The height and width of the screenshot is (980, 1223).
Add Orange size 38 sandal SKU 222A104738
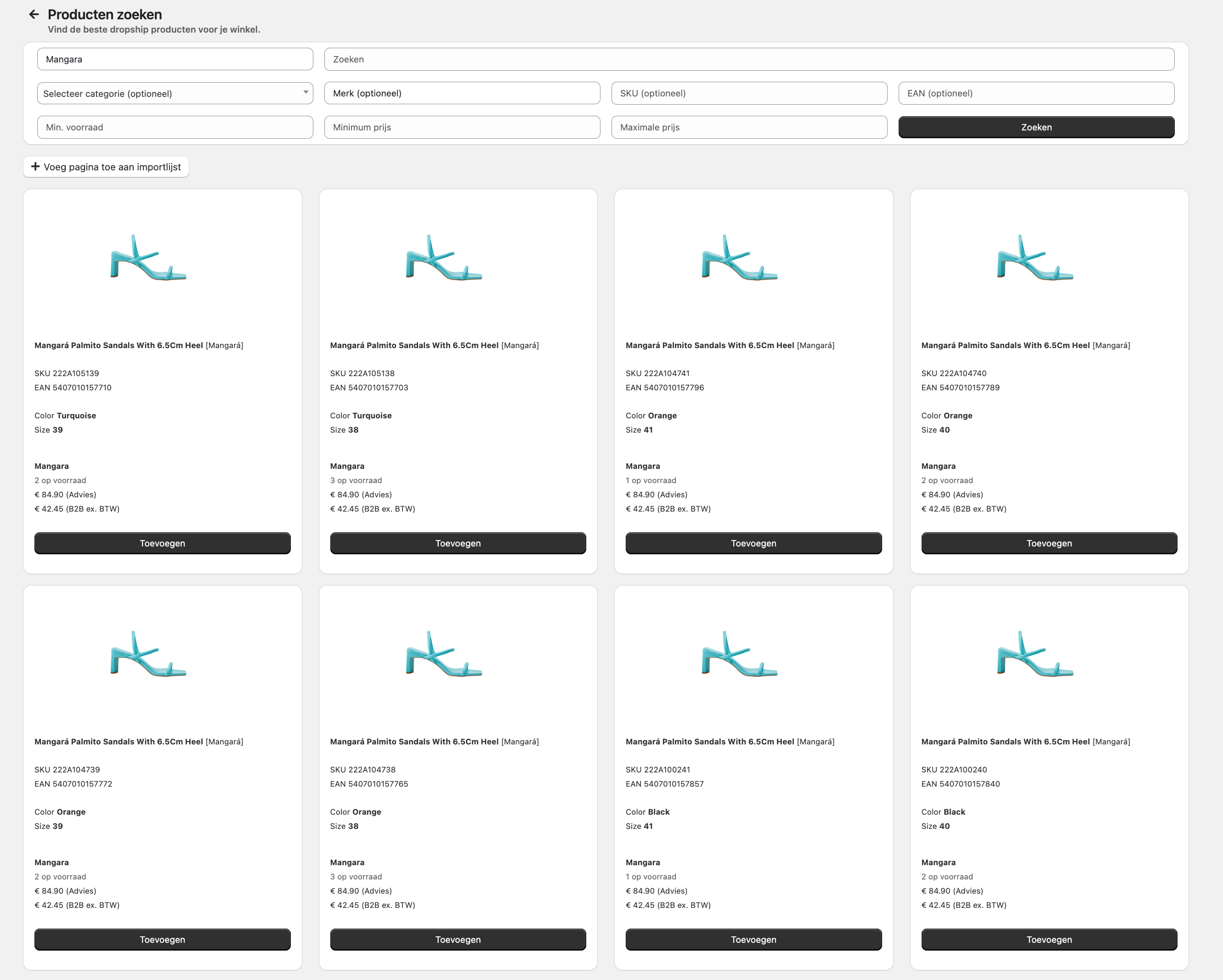point(458,940)
